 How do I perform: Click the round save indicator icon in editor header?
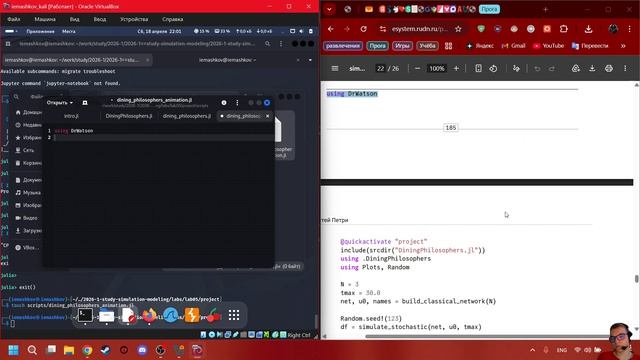(224, 103)
